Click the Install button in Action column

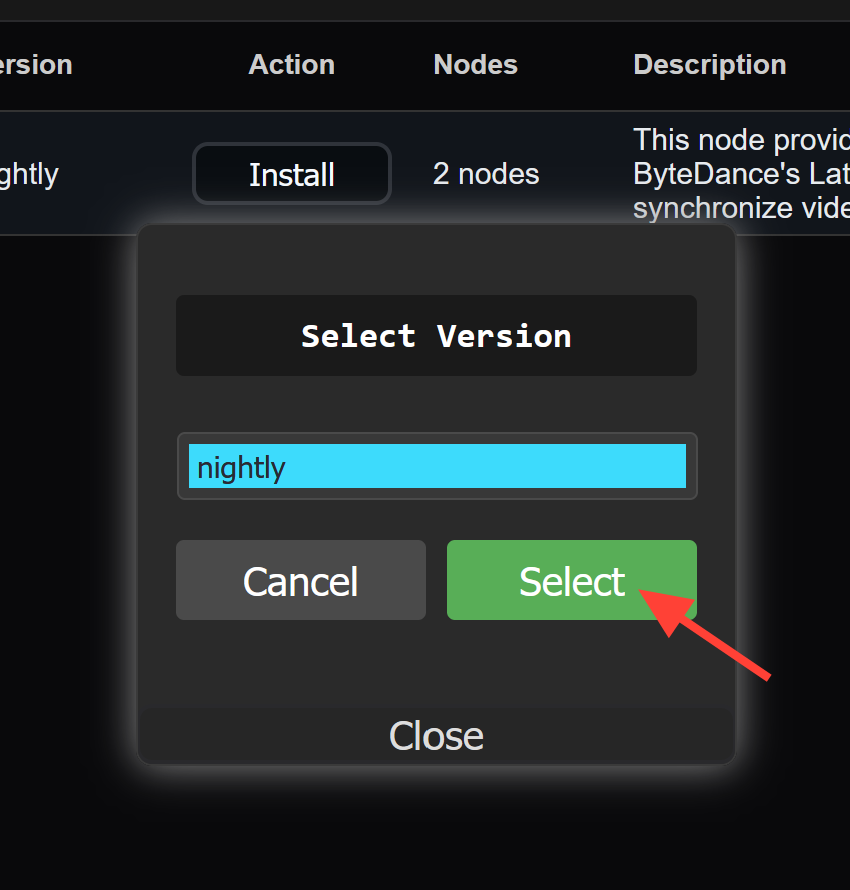pyautogui.click(x=291, y=174)
